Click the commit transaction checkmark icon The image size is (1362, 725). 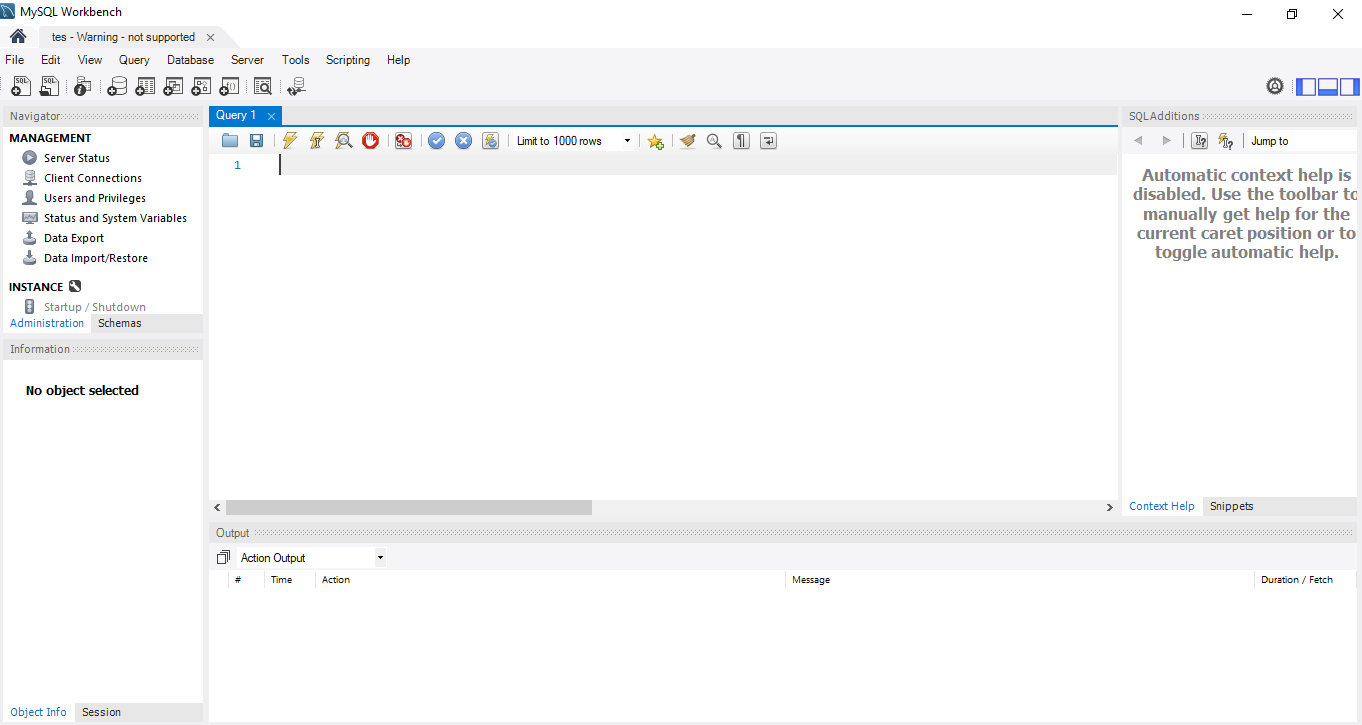pos(437,141)
